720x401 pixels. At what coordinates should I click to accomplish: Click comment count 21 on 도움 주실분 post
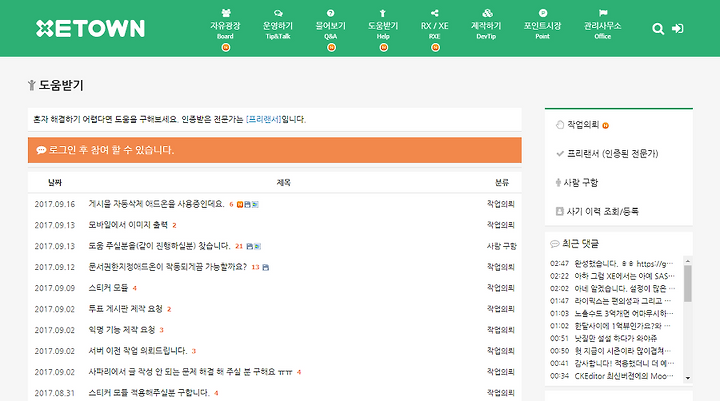coord(239,246)
